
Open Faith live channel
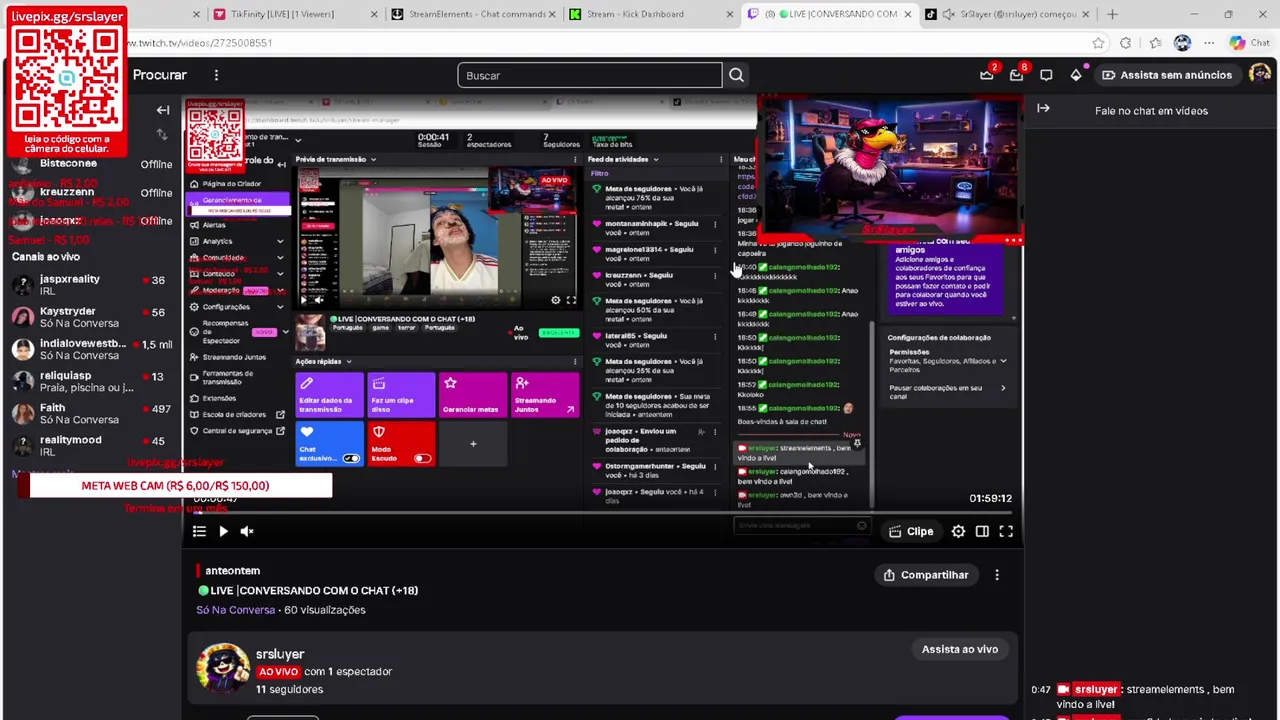(x=90, y=413)
